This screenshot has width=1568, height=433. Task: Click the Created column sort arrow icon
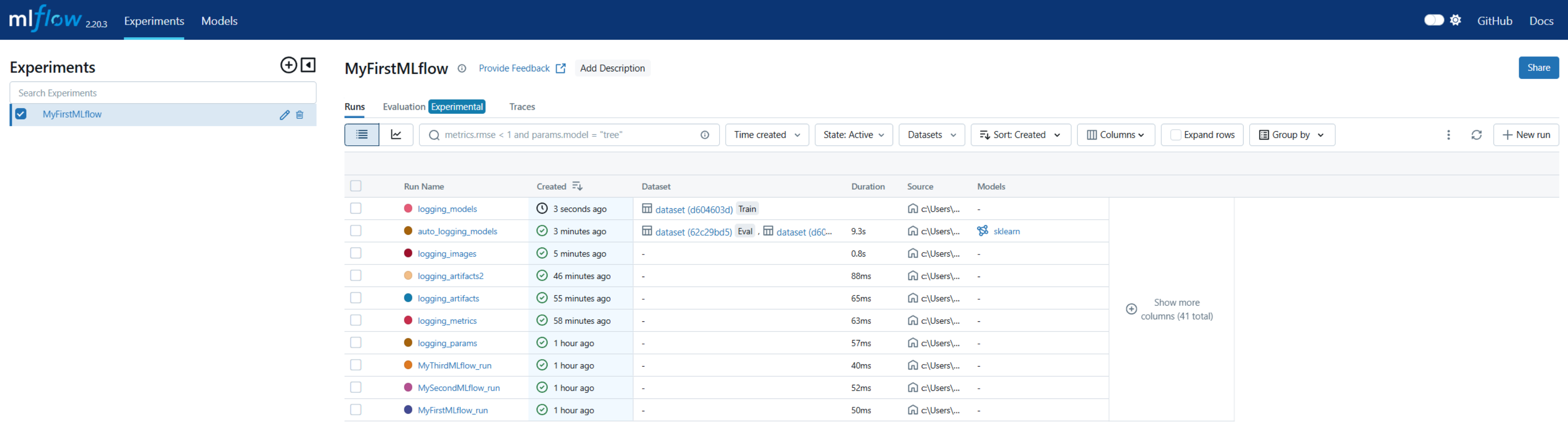tap(577, 187)
